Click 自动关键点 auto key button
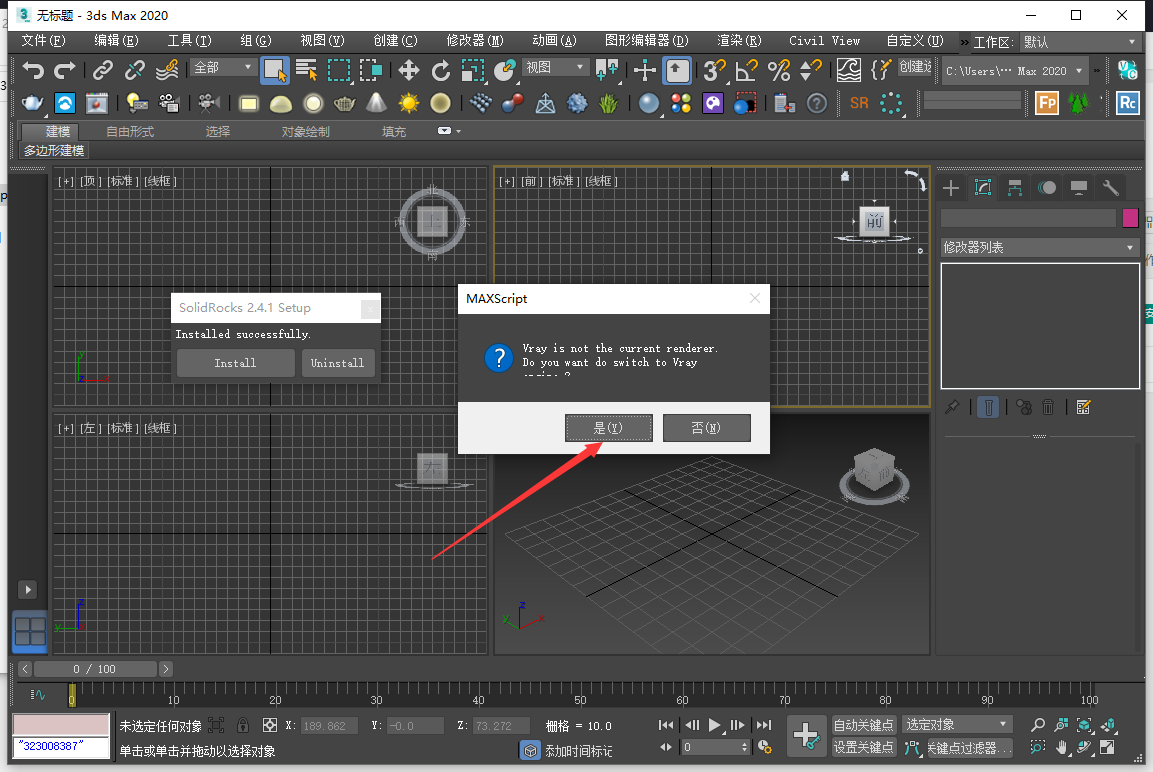The image size is (1153, 772). [x=863, y=725]
